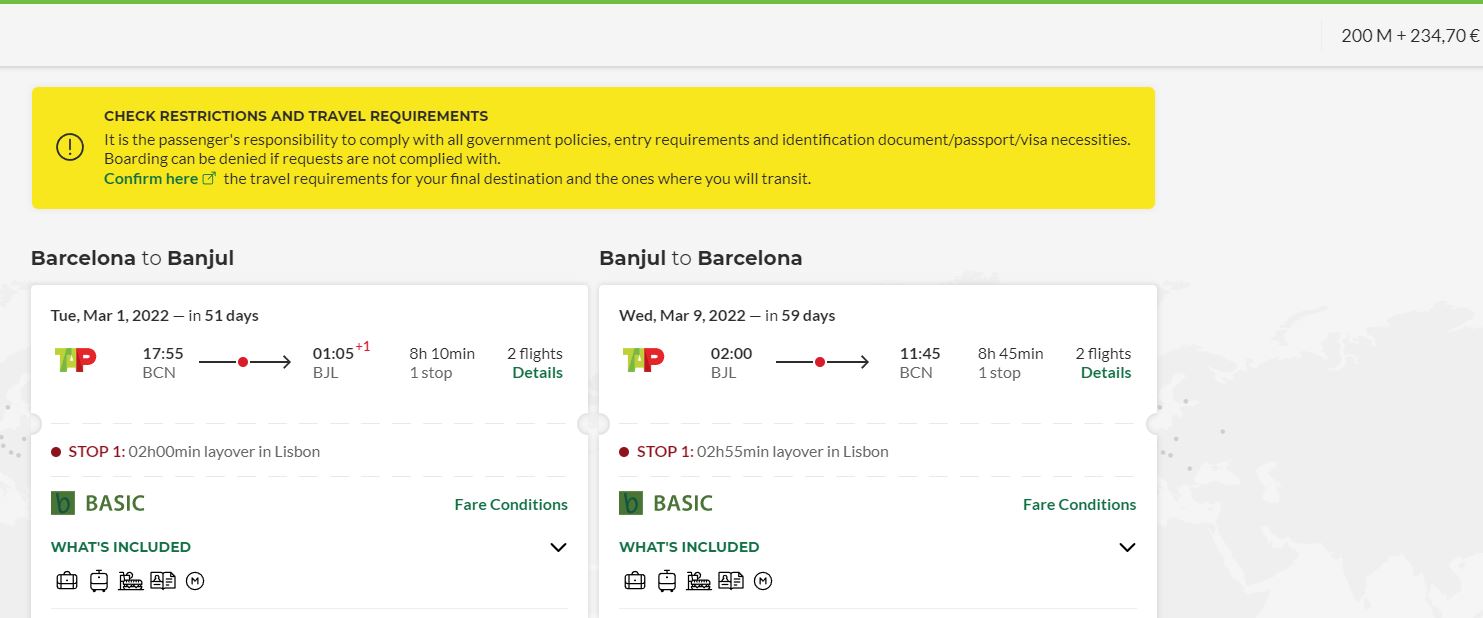This screenshot has height=618, width=1483.
Task: Click miles 'M' circle icon on return card
Action: coord(763,580)
